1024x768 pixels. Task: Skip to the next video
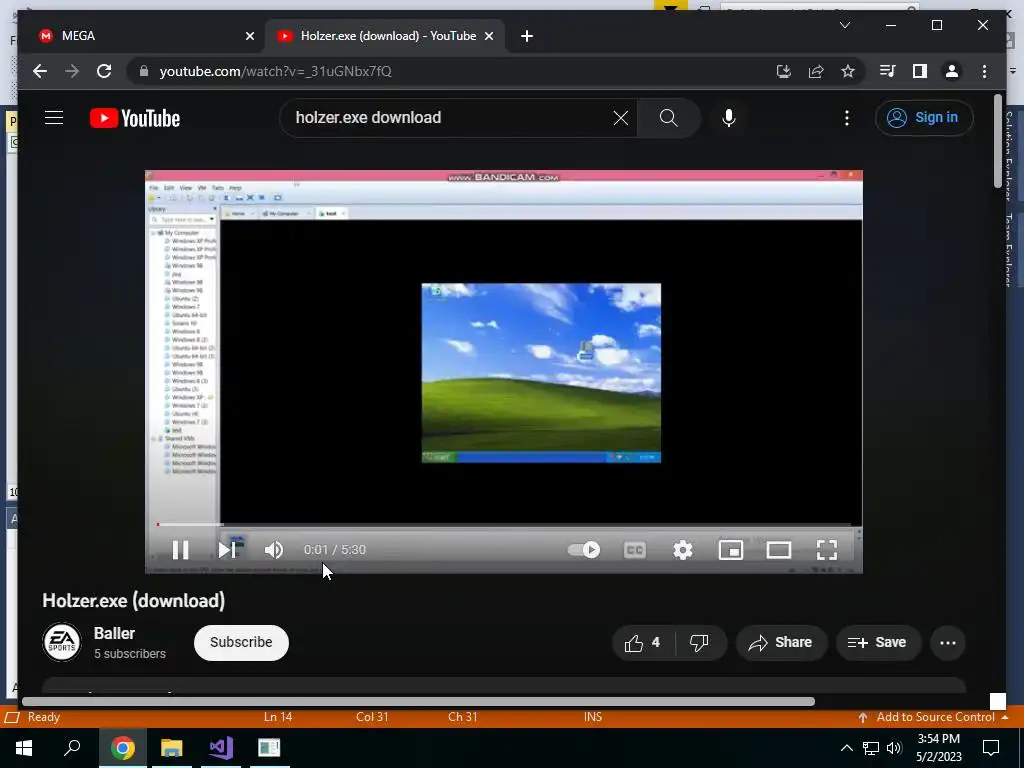pos(227,550)
